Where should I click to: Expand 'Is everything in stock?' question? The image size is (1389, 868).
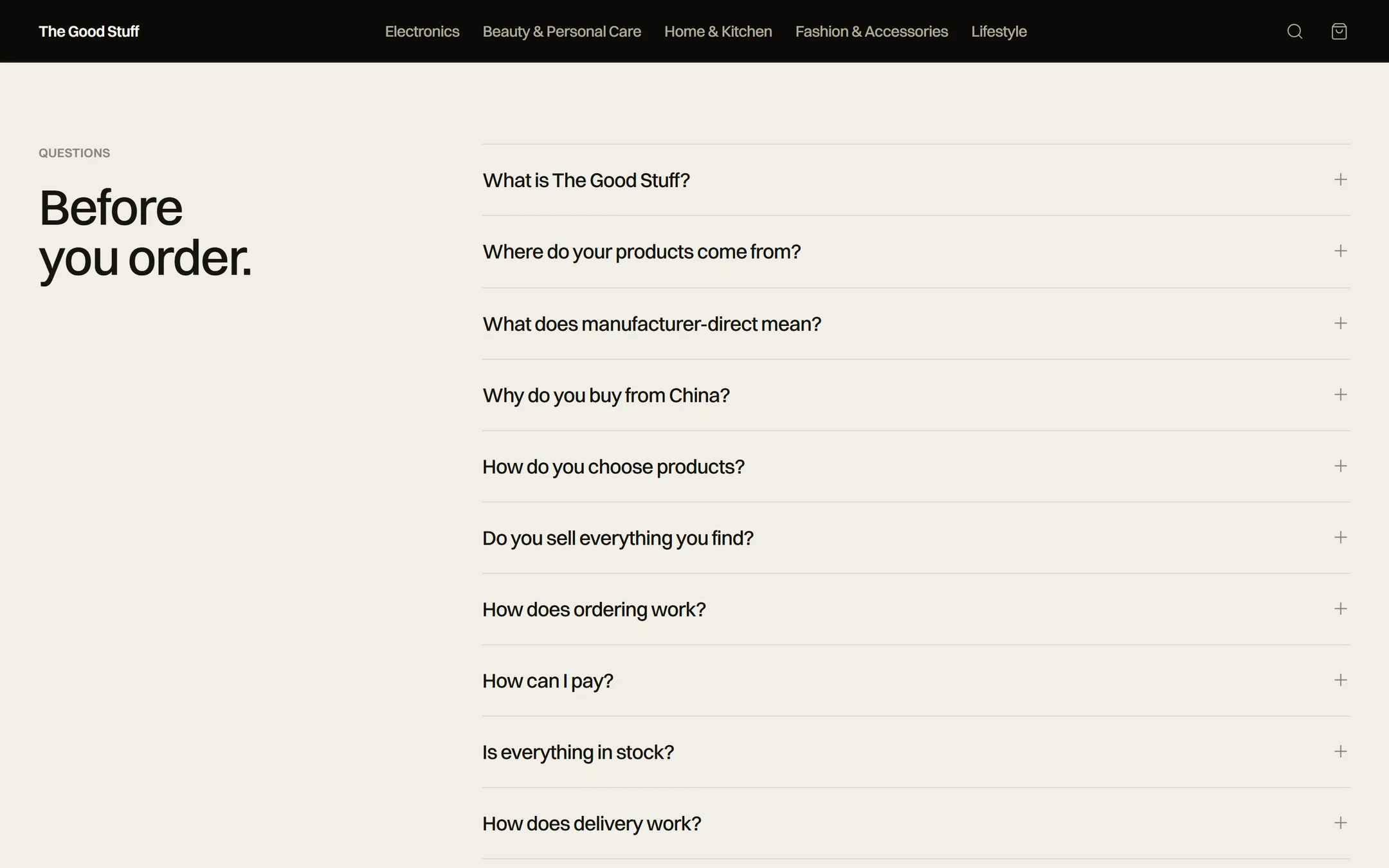pyautogui.click(x=916, y=752)
